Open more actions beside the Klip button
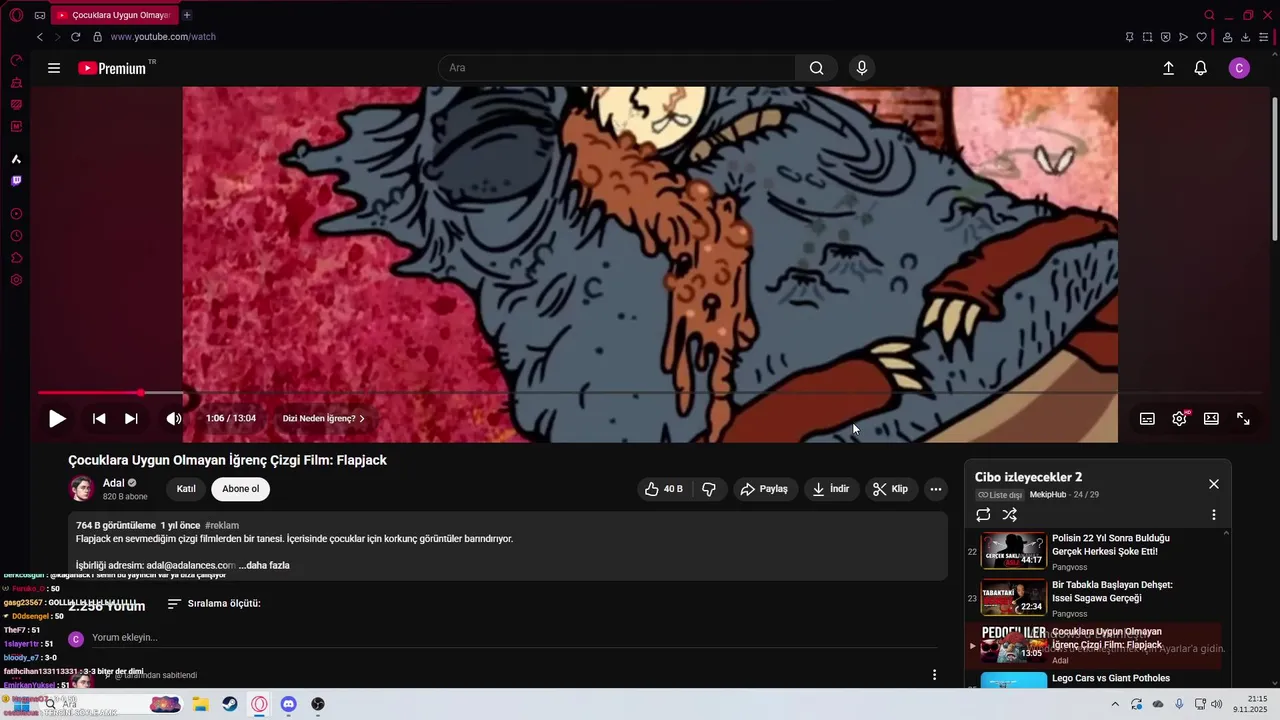Screen dimensions: 1280x720 click(x=935, y=489)
